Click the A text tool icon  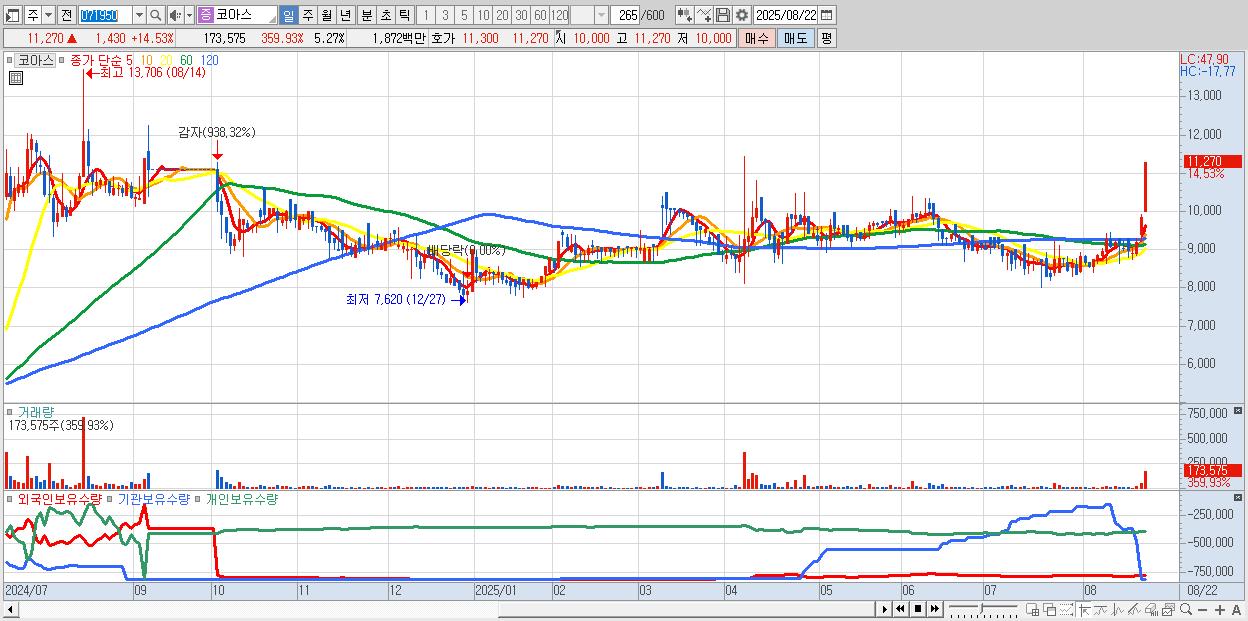tap(1236, 610)
